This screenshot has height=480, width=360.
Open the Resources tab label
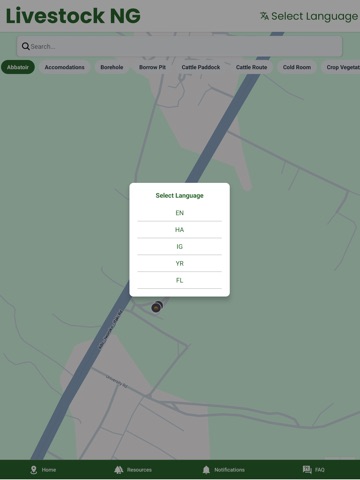(x=139, y=470)
